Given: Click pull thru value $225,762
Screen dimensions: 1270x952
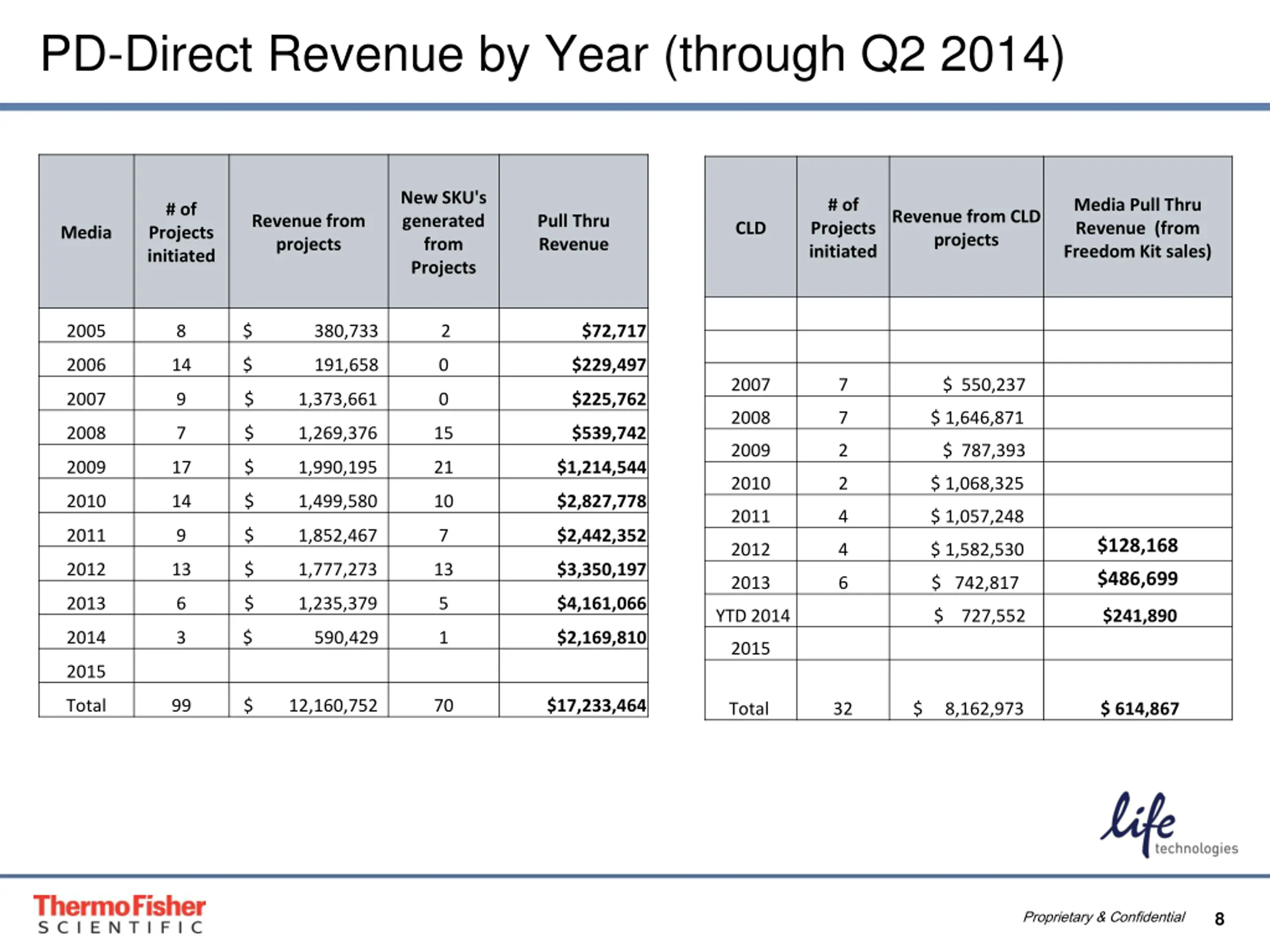Looking at the screenshot, I should (x=609, y=399).
